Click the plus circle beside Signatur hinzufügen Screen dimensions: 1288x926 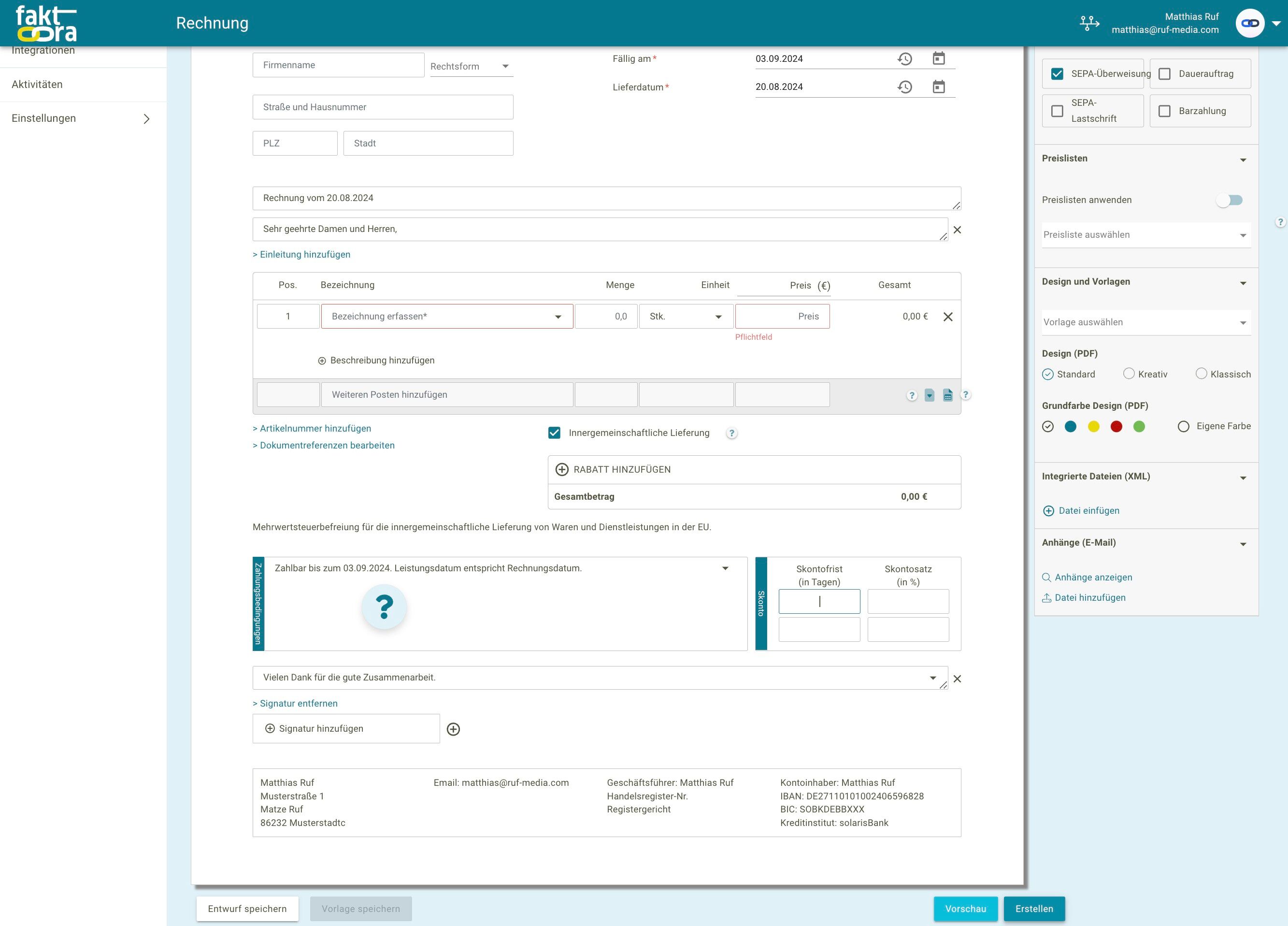(453, 729)
